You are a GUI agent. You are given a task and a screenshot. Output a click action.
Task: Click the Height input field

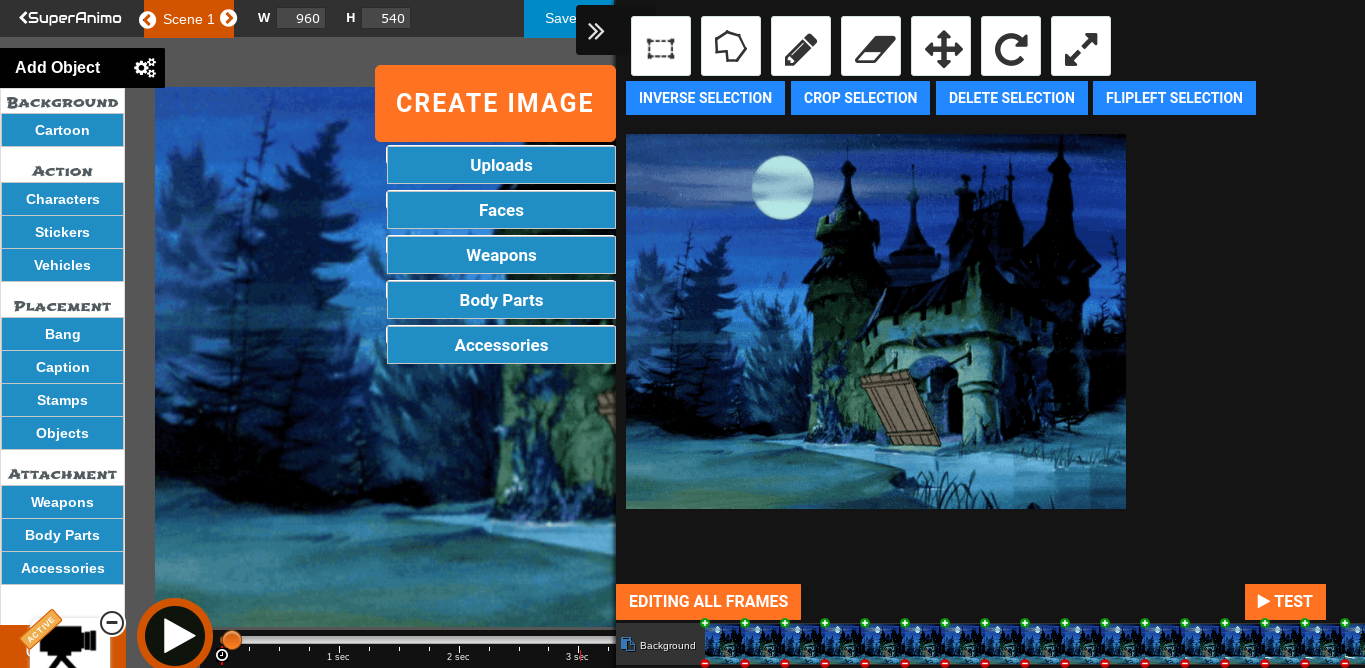click(x=386, y=18)
